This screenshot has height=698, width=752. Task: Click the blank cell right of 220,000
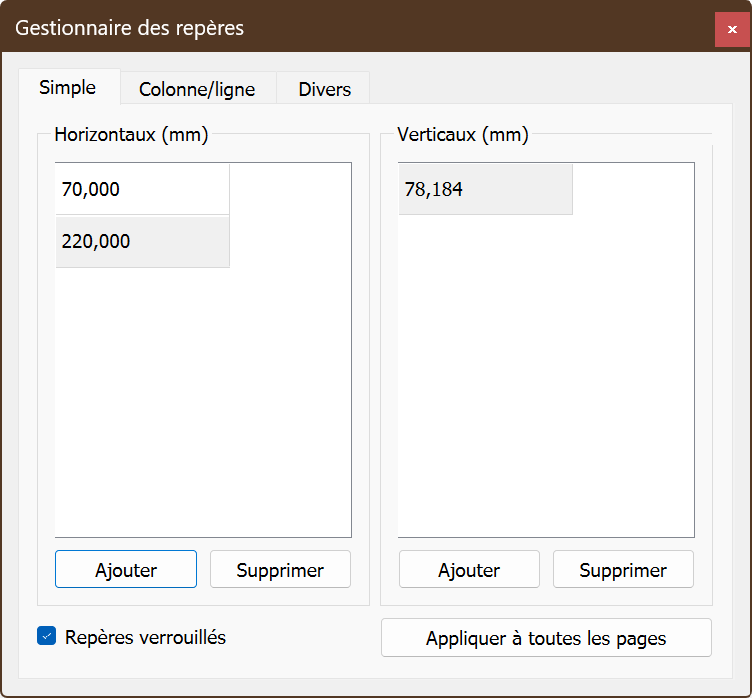(x=290, y=241)
